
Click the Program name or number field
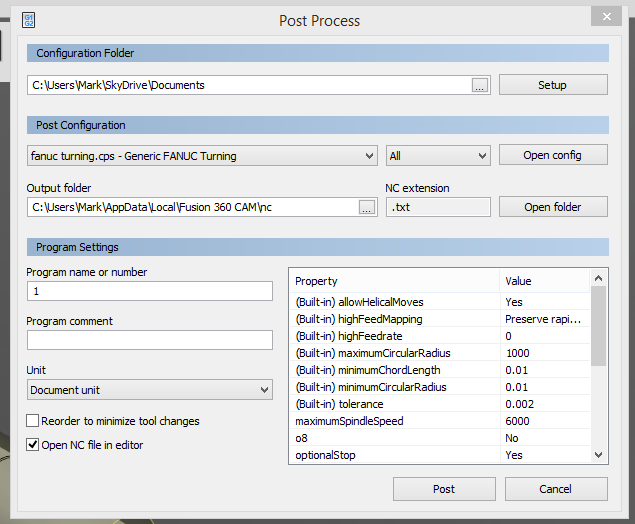click(150, 291)
